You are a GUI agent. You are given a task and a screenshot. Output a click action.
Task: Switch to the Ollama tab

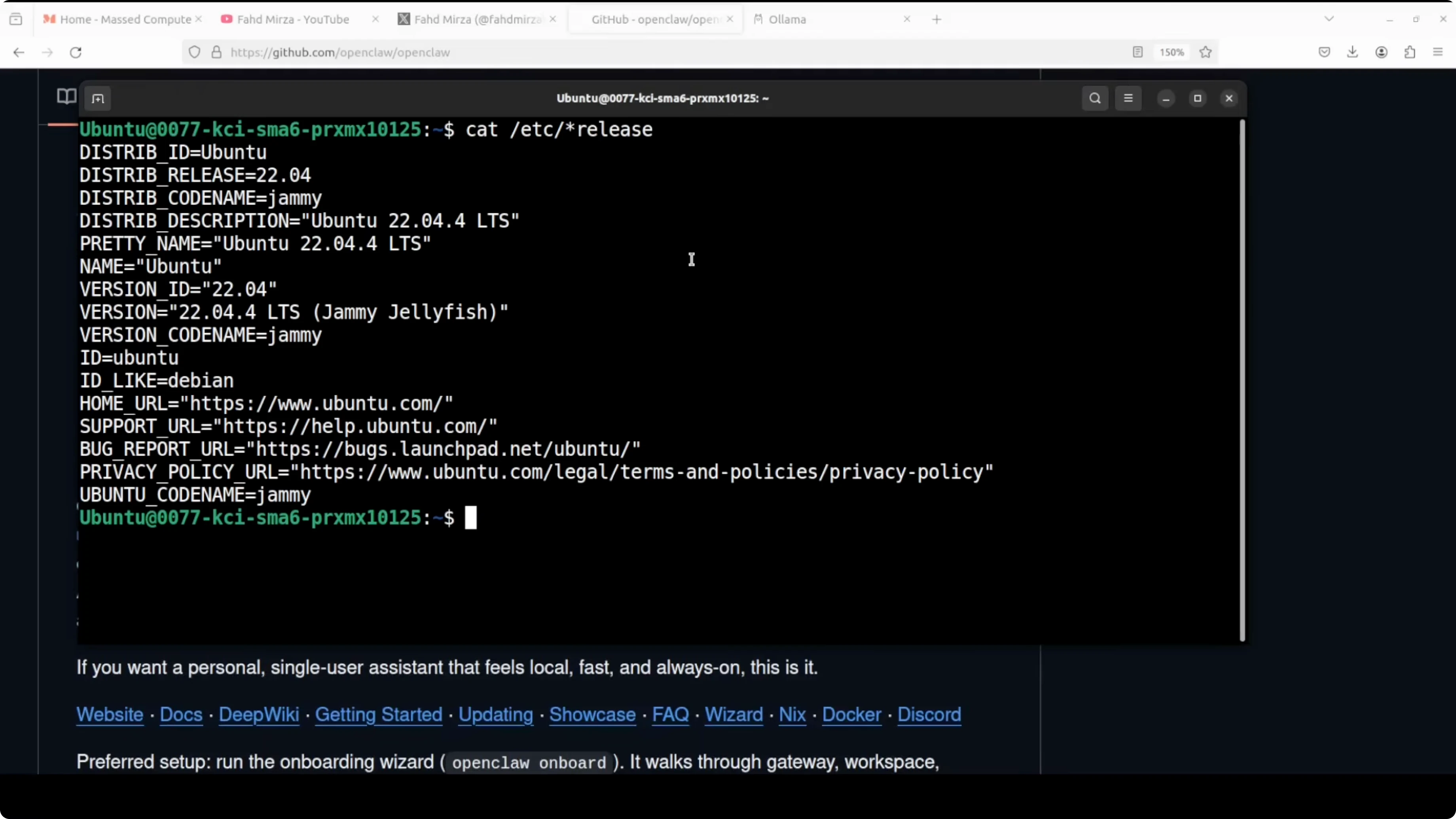(787, 19)
